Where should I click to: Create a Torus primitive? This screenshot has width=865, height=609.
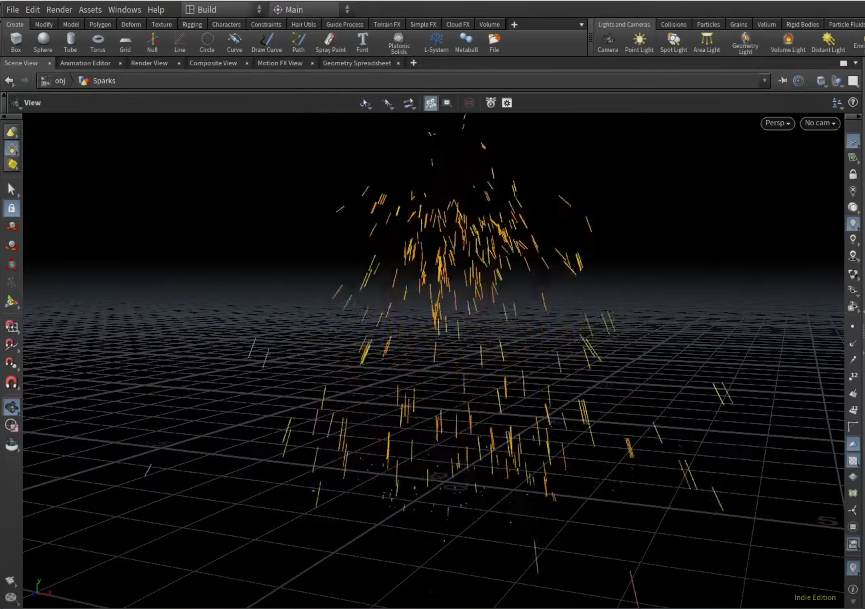(x=98, y=42)
